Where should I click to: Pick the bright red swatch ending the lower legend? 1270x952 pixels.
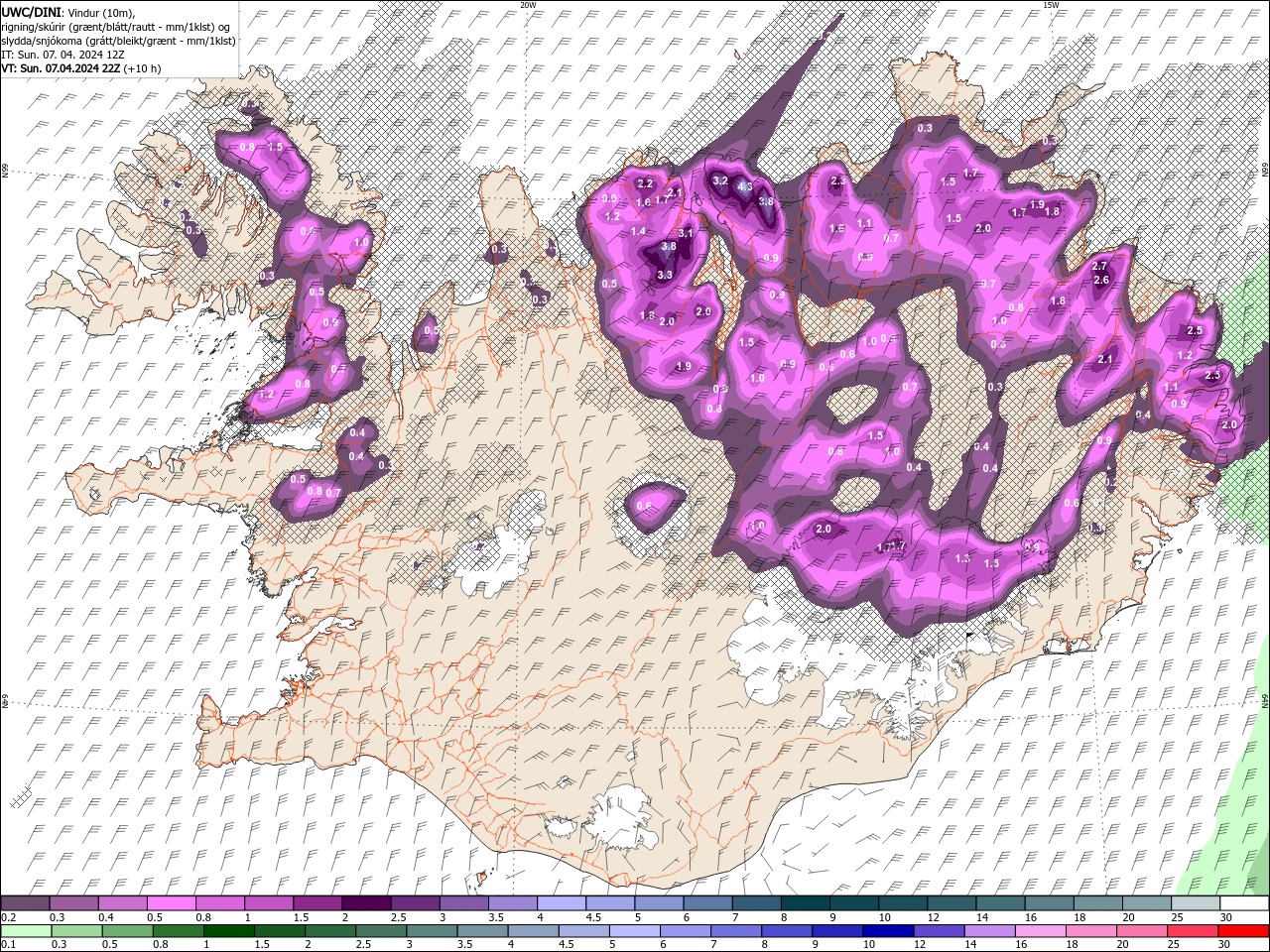[x=1243, y=931]
